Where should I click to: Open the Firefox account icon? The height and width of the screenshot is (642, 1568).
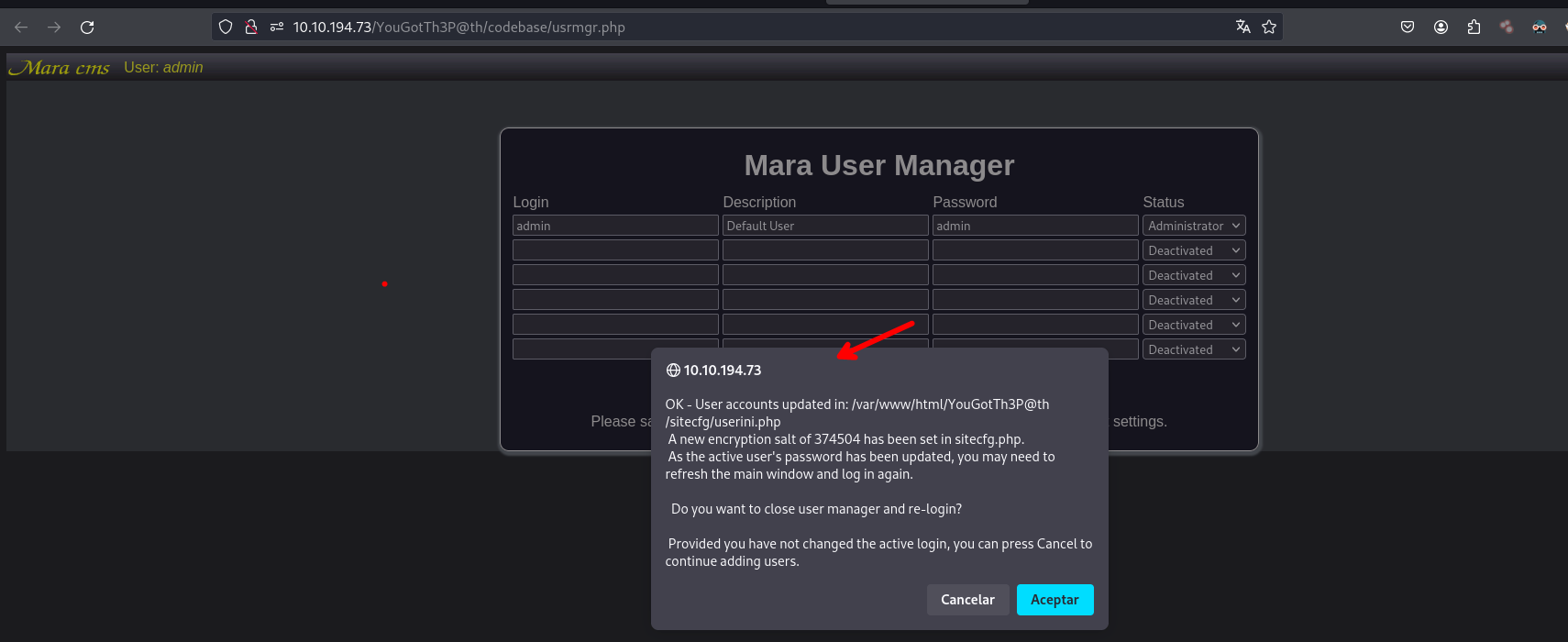pos(1441,28)
